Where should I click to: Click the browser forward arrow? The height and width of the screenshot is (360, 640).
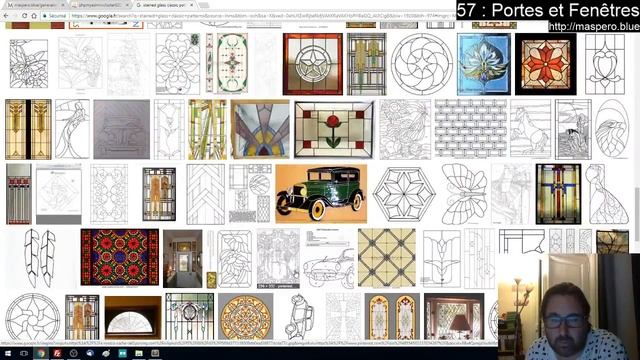(x=15, y=16)
